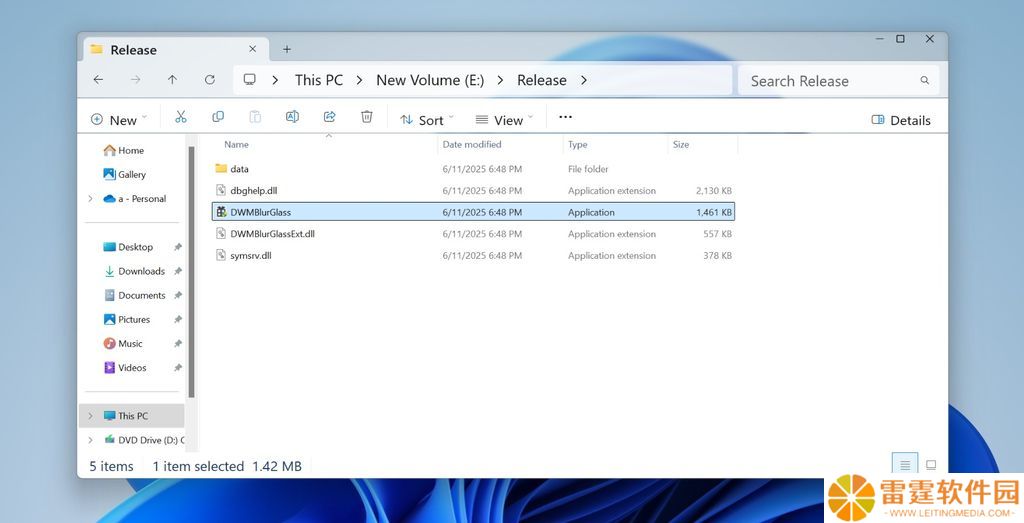
Task: Click the Rename icon
Action: click(x=293, y=117)
